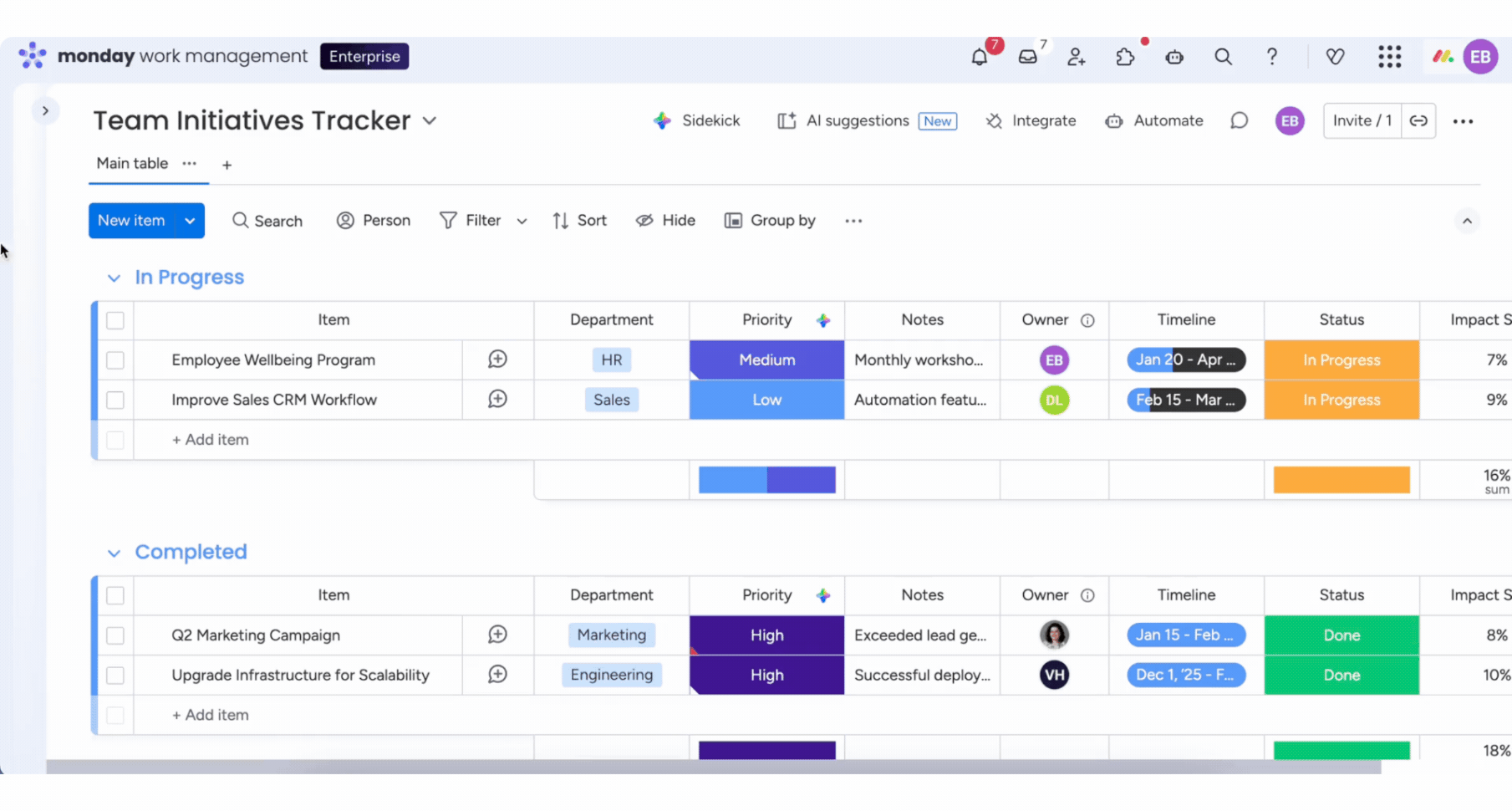Open the products switcher grid icon
Image resolution: width=1512 pixels, height=811 pixels.
1389,57
